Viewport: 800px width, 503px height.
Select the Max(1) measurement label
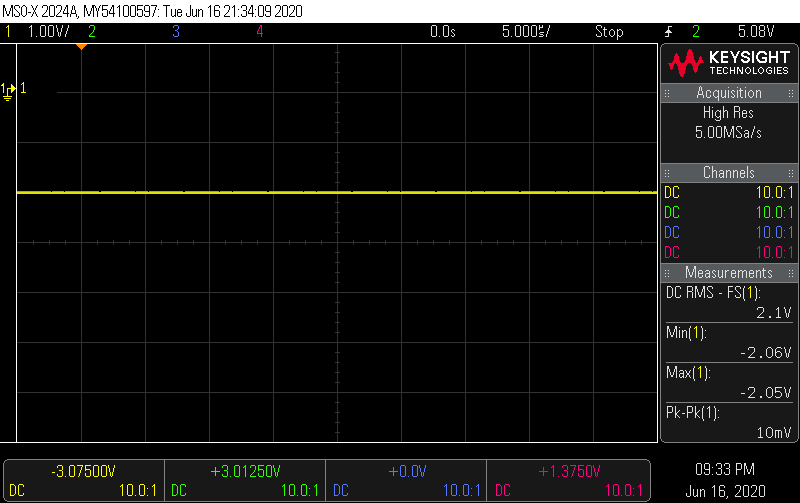(x=688, y=373)
